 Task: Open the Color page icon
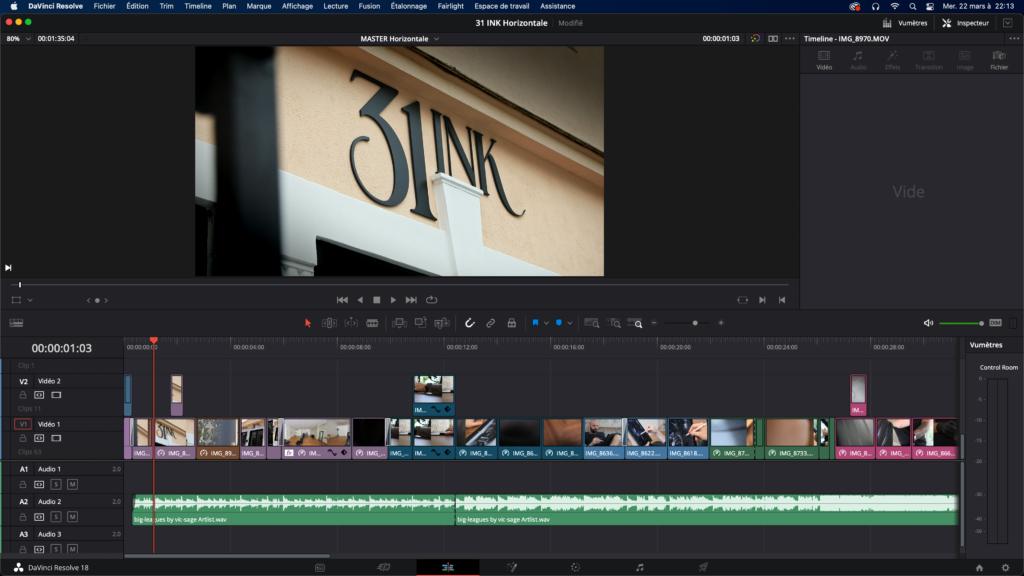(x=575, y=568)
